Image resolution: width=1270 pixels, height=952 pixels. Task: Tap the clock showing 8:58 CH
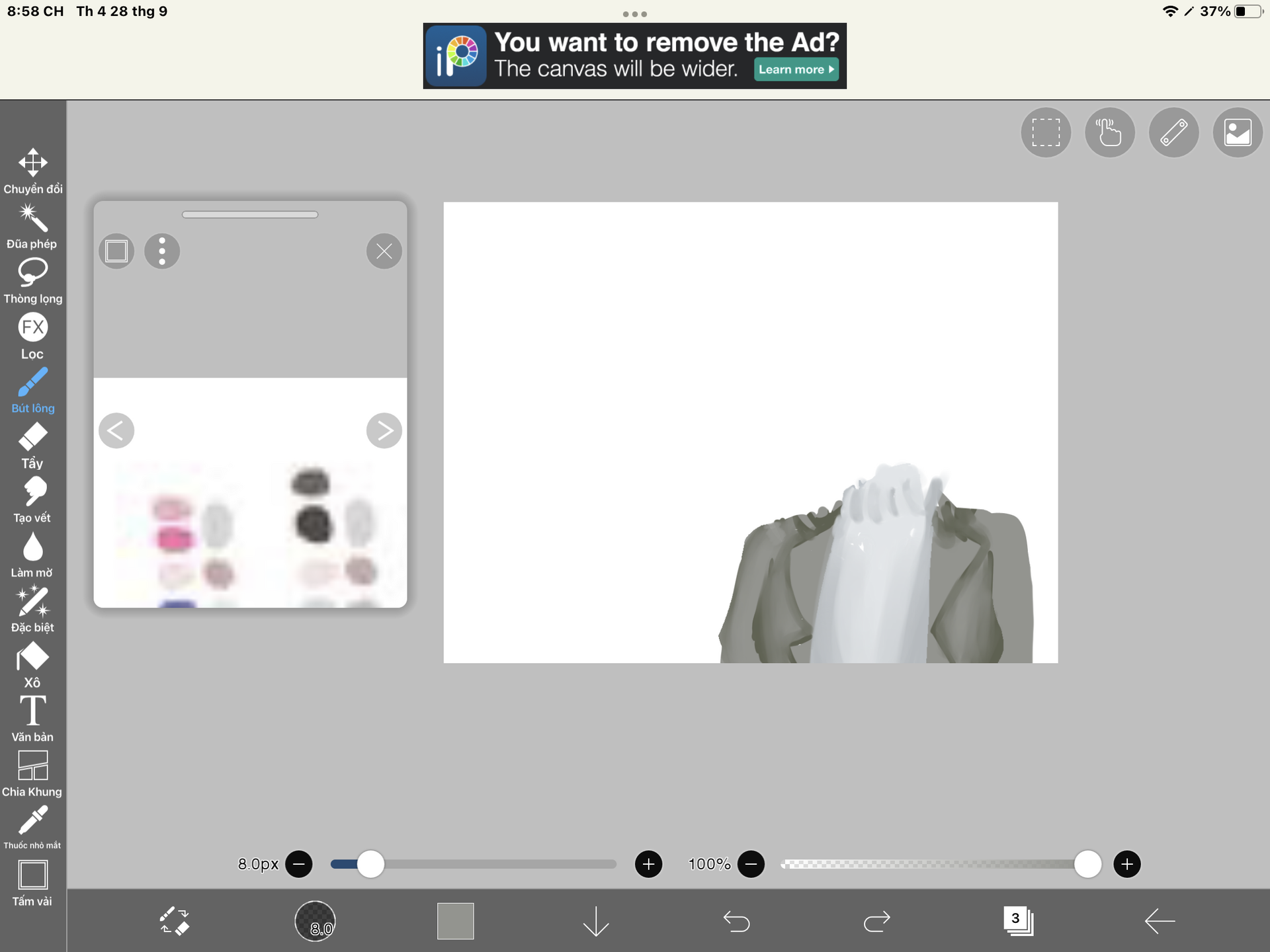point(36,11)
